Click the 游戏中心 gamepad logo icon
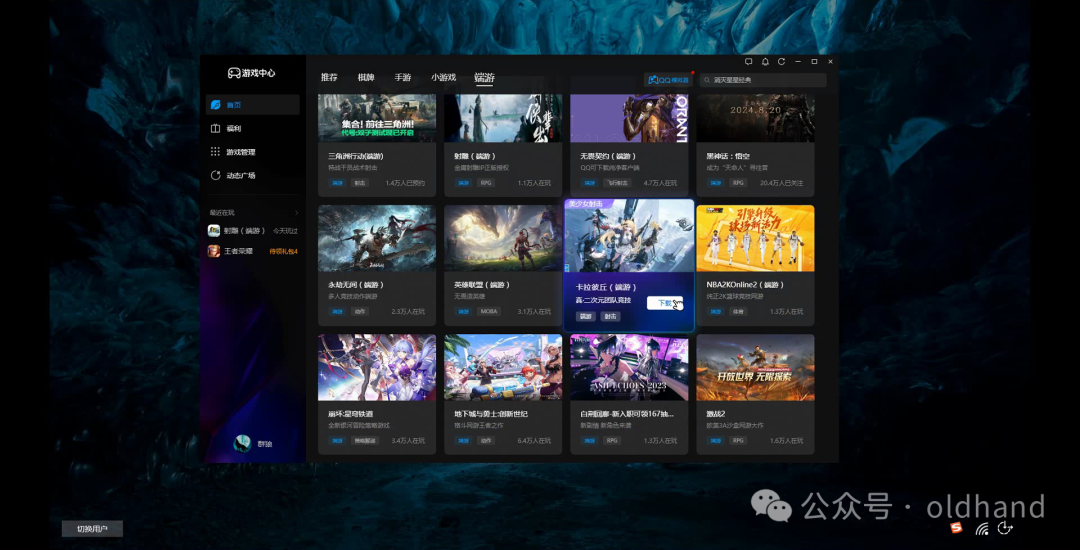1080x550 pixels. pyautogui.click(x=234, y=73)
